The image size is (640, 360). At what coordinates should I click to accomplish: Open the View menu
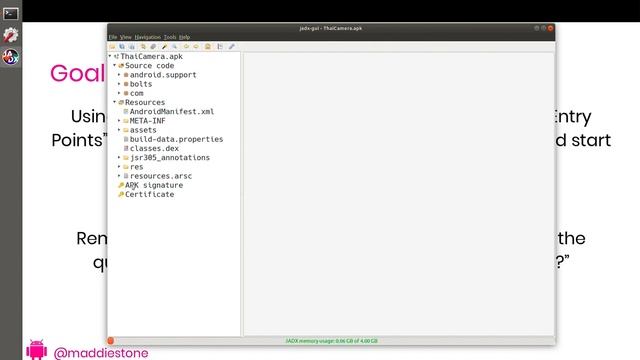click(126, 37)
